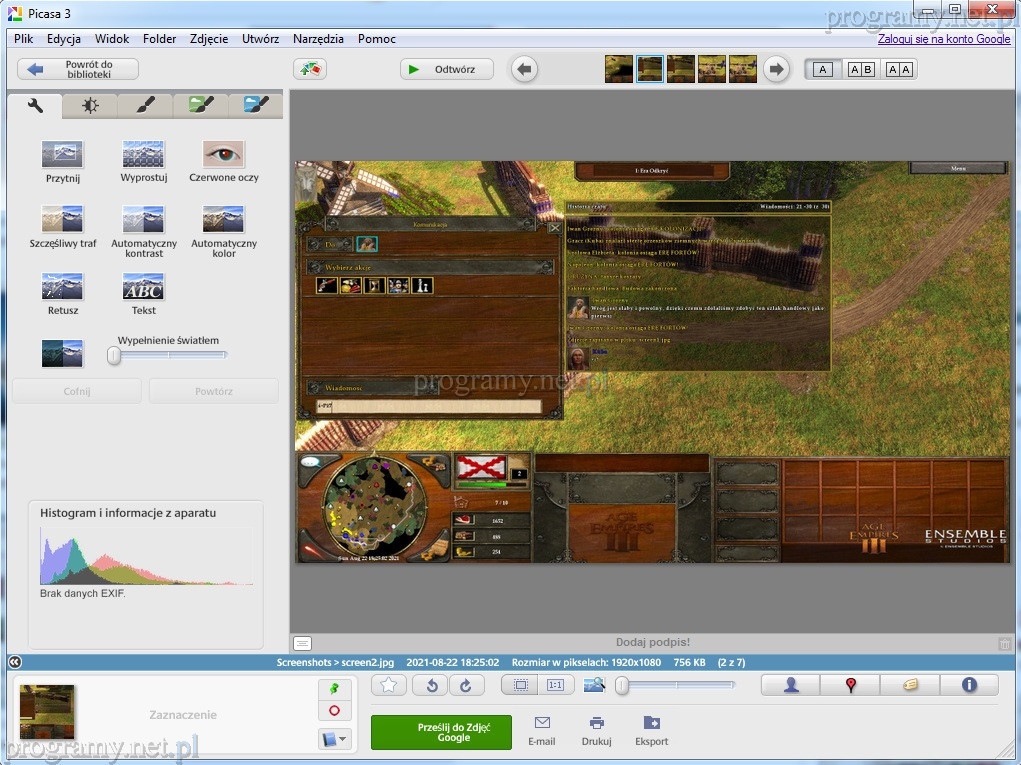Toggle the people face panel
This screenshot has height=765, width=1021.
[791, 685]
